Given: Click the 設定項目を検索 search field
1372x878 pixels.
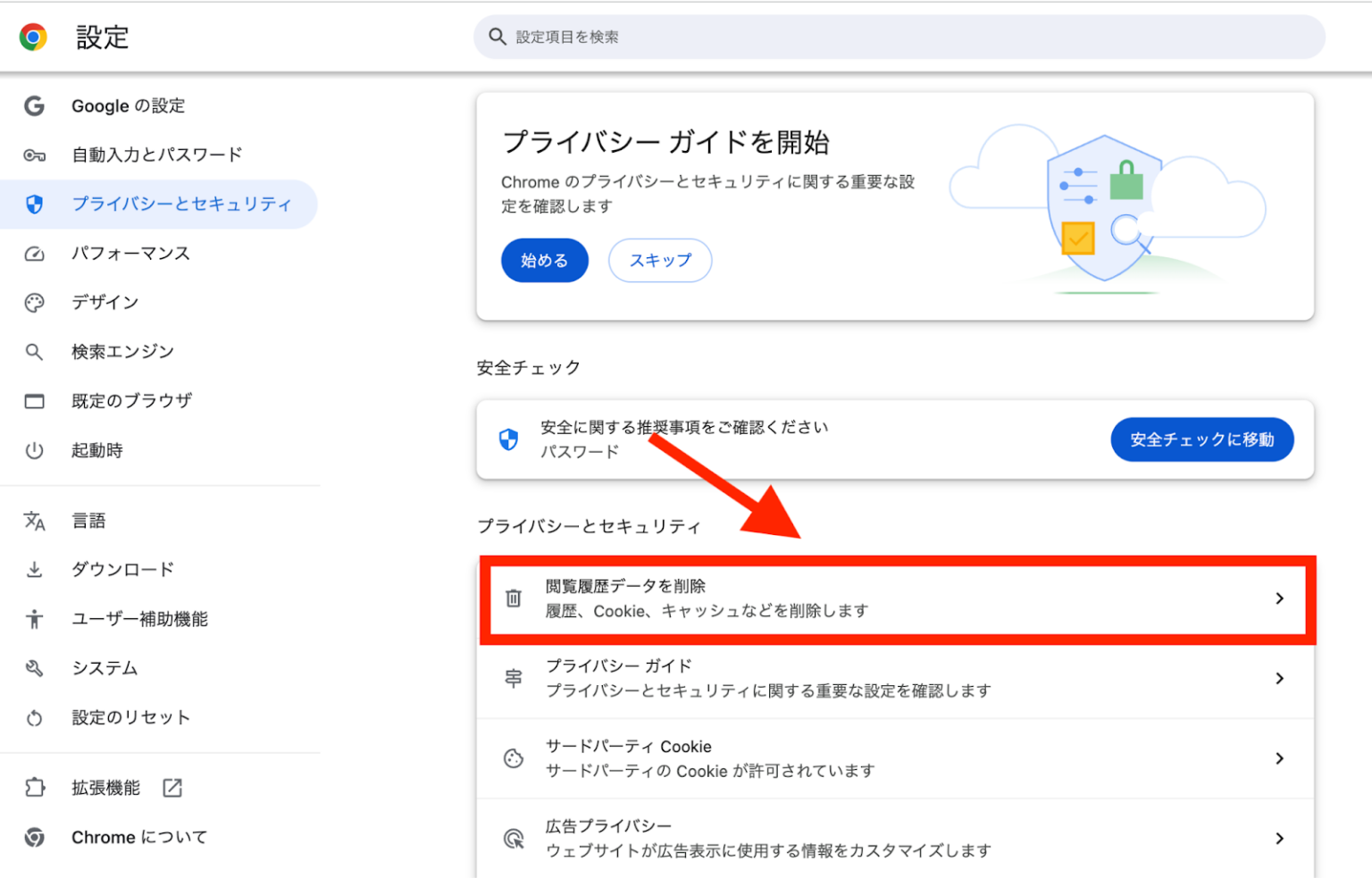Looking at the screenshot, I should [893, 37].
